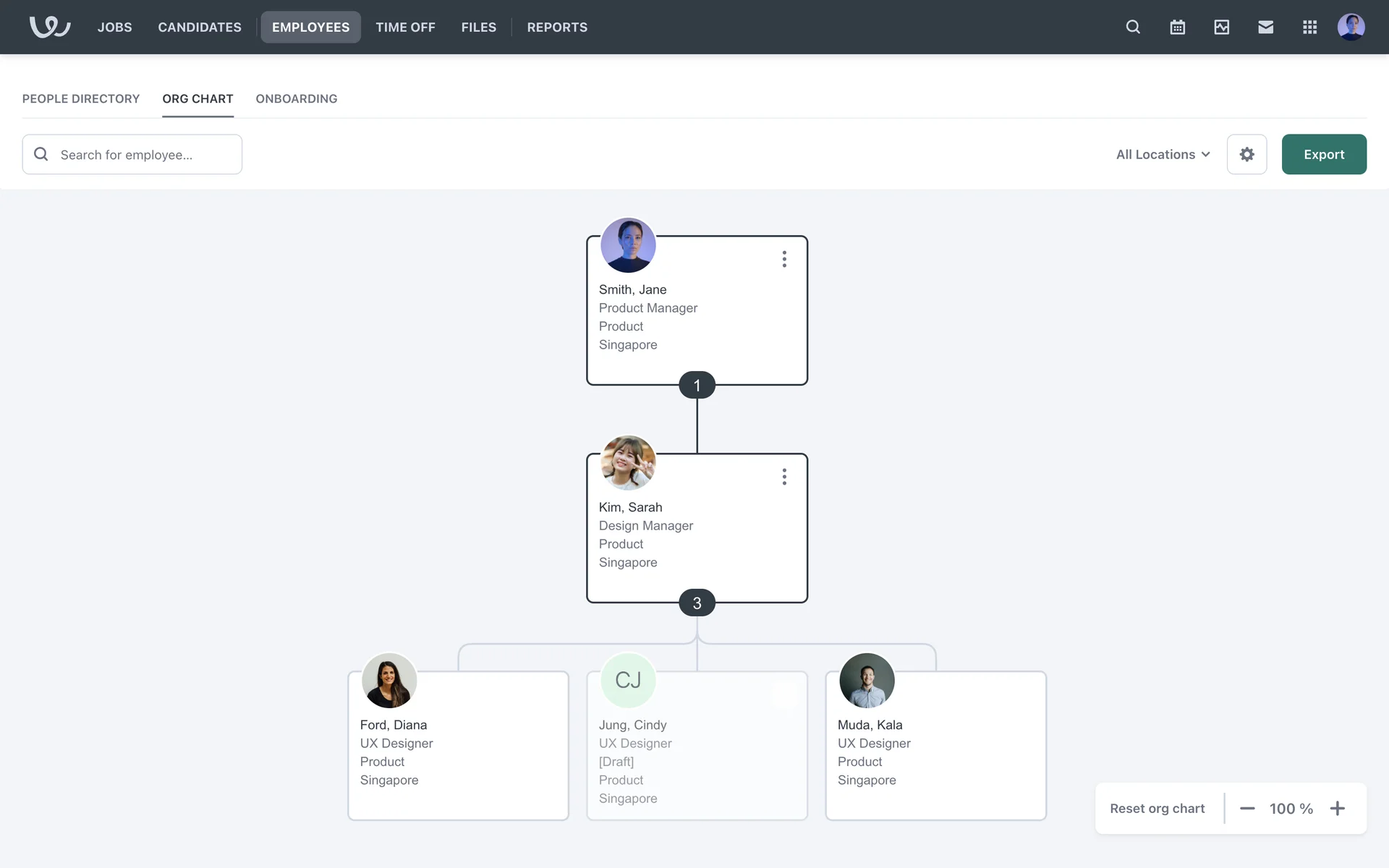Zoom out with the minus button
1389x868 pixels.
pos(1247,809)
